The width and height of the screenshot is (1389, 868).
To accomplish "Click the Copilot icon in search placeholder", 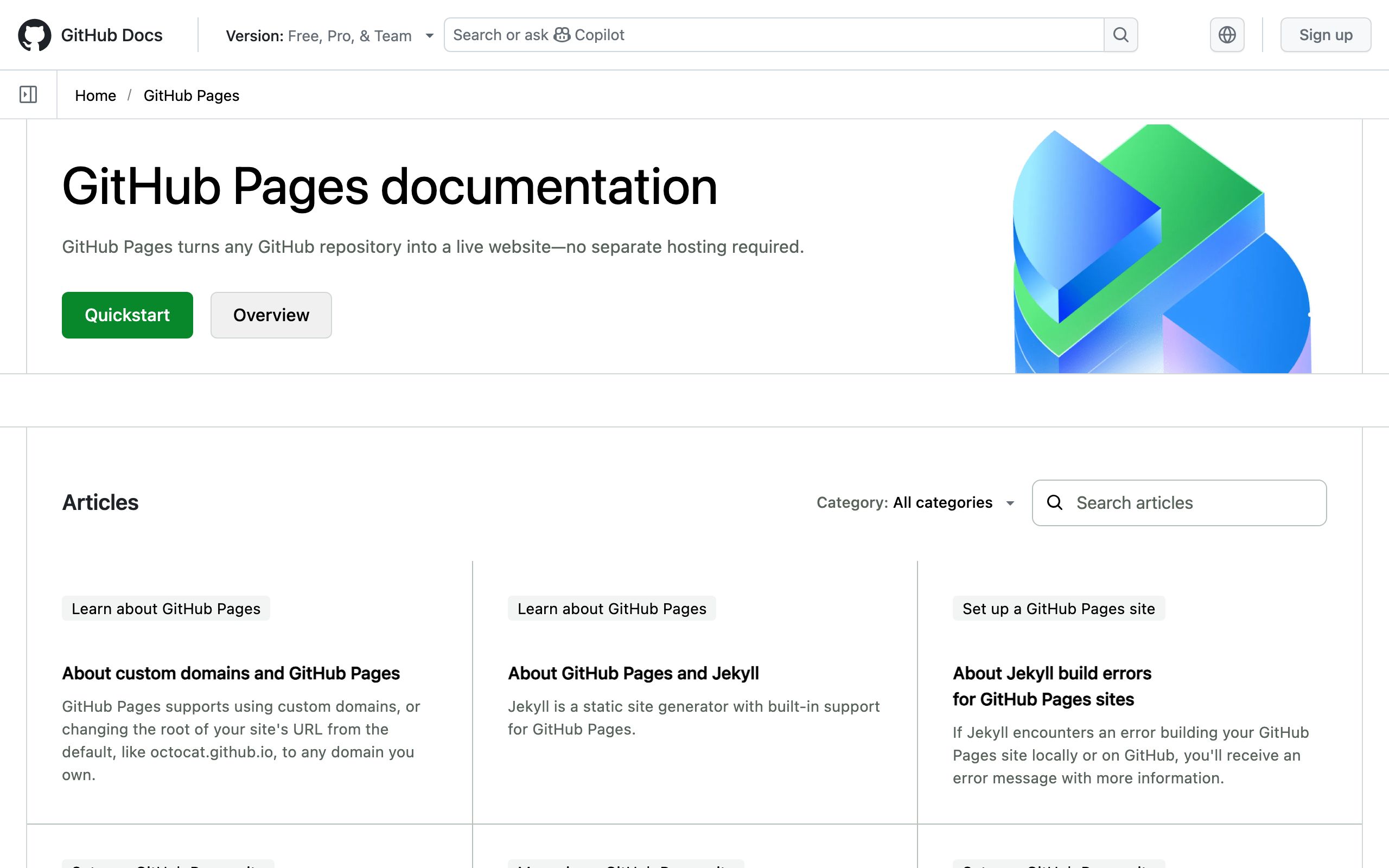I will pyautogui.click(x=562, y=35).
